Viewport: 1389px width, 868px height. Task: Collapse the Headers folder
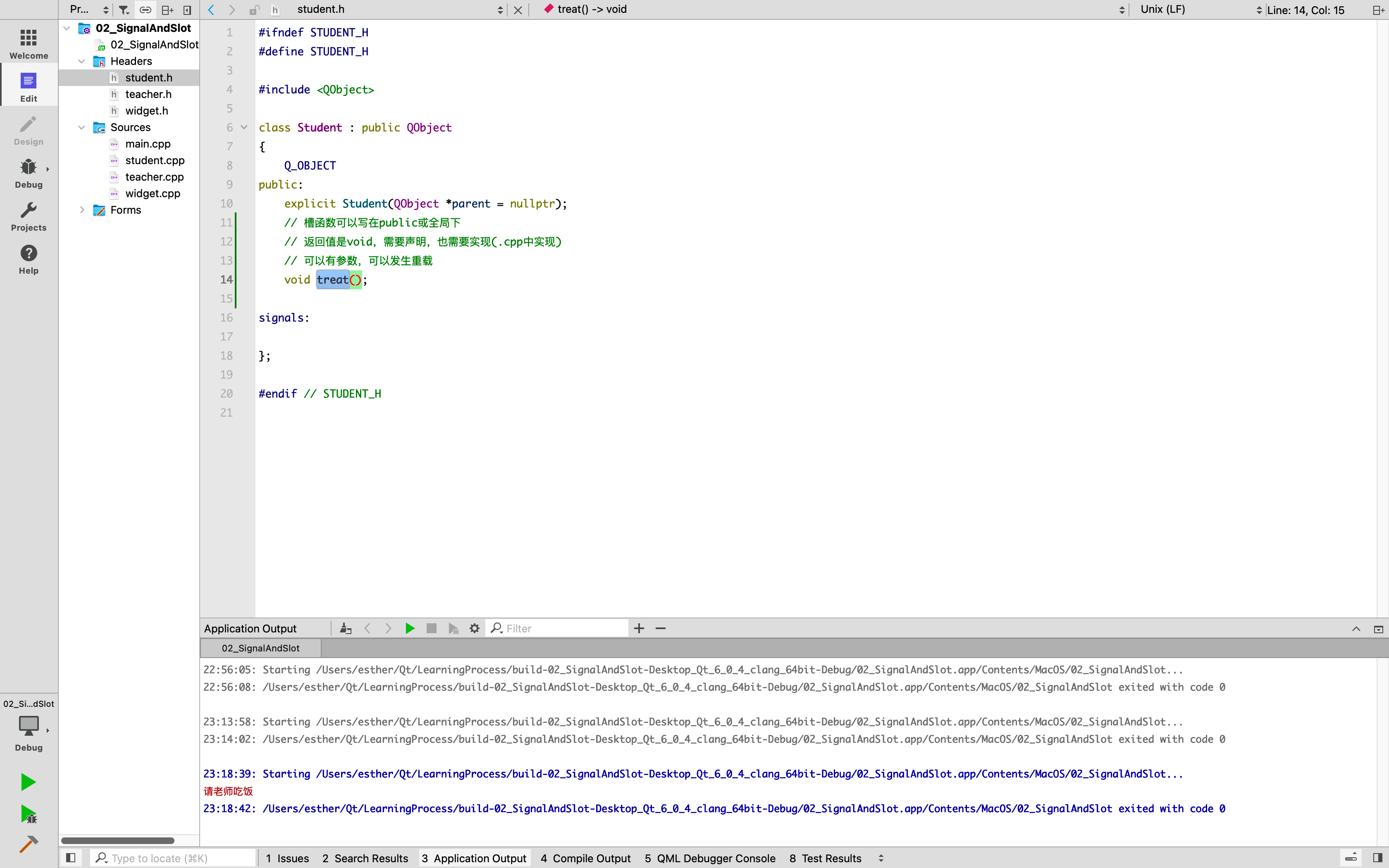(81, 62)
